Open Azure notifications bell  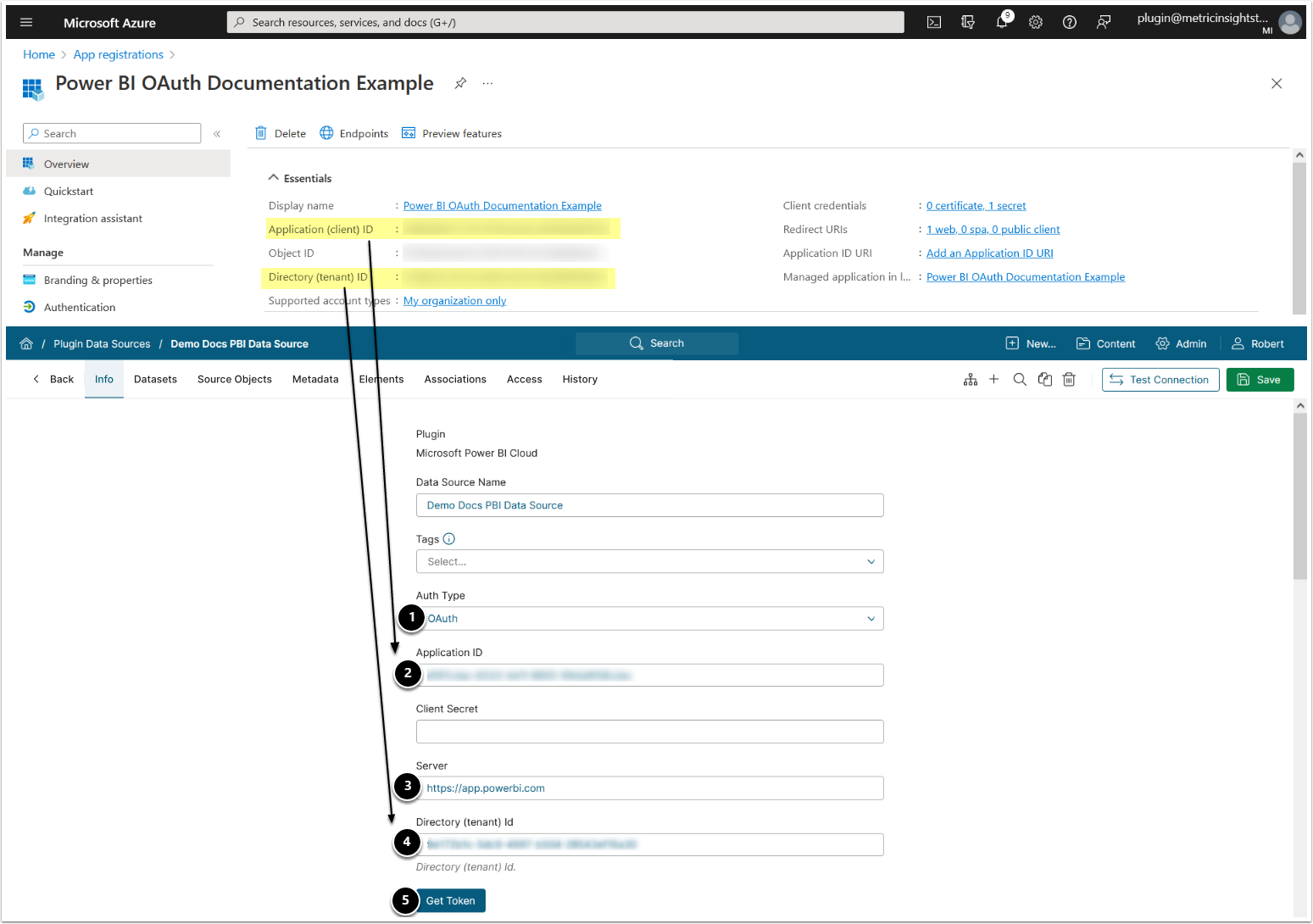coord(1002,22)
